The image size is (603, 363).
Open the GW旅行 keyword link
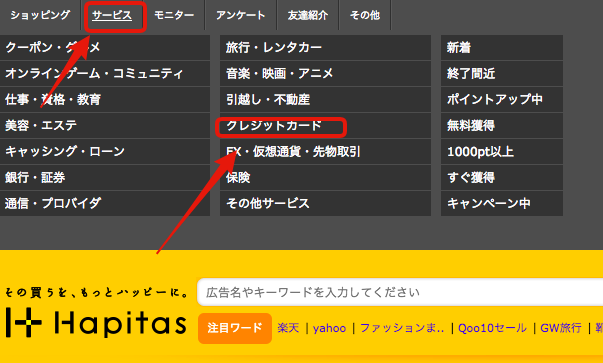point(561,328)
